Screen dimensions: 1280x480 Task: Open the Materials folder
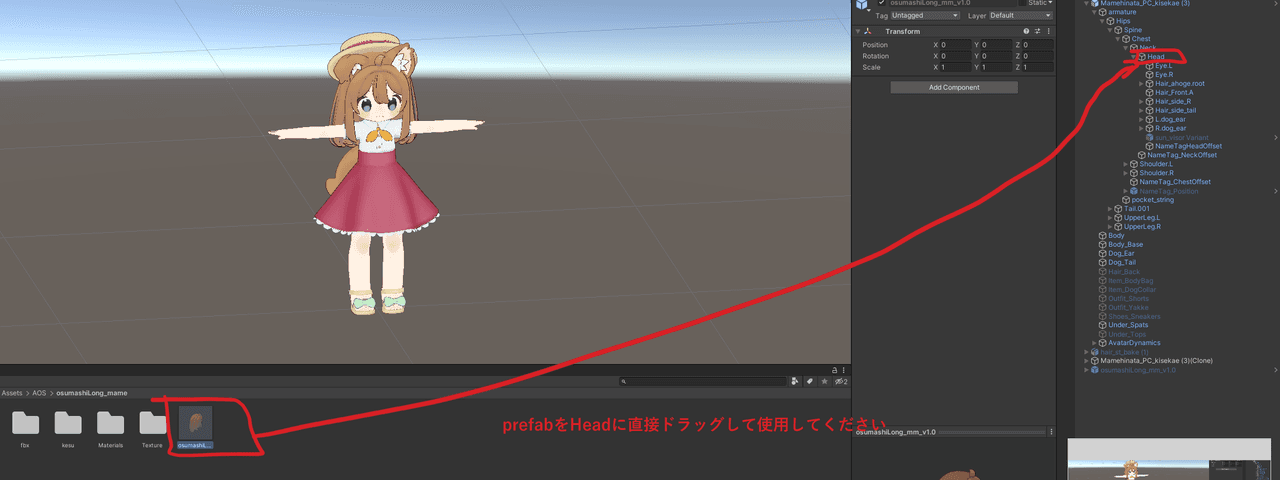tap(110, 423)
